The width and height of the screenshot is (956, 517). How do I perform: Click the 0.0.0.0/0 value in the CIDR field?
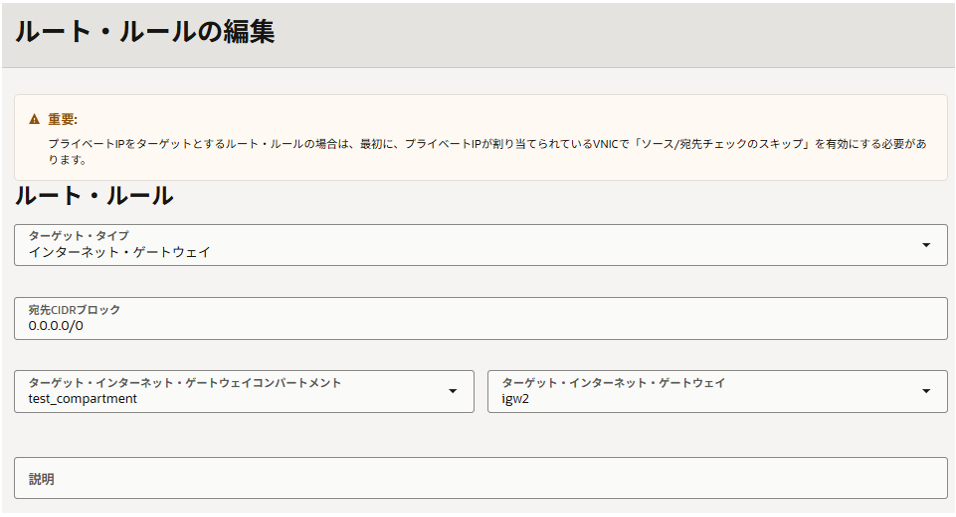point(56,325)
